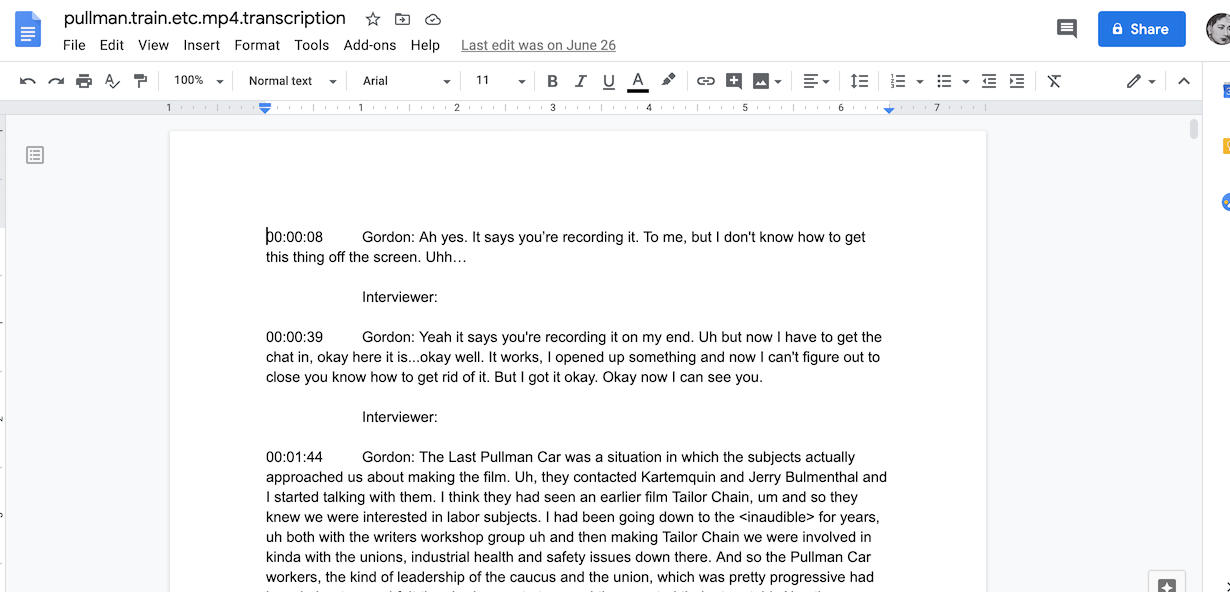Add a comment from the toolbar
Viewport: 1230px width, 592px height.
coord(734,81)
